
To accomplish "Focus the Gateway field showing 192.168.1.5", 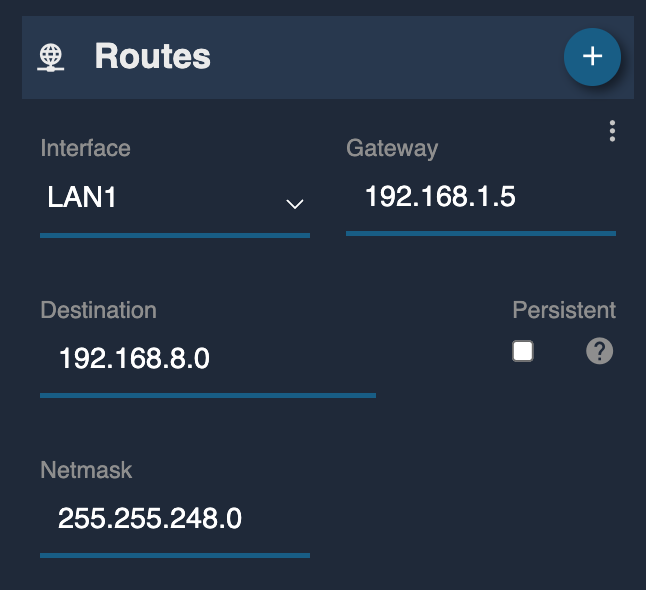I will coord(481,197).
